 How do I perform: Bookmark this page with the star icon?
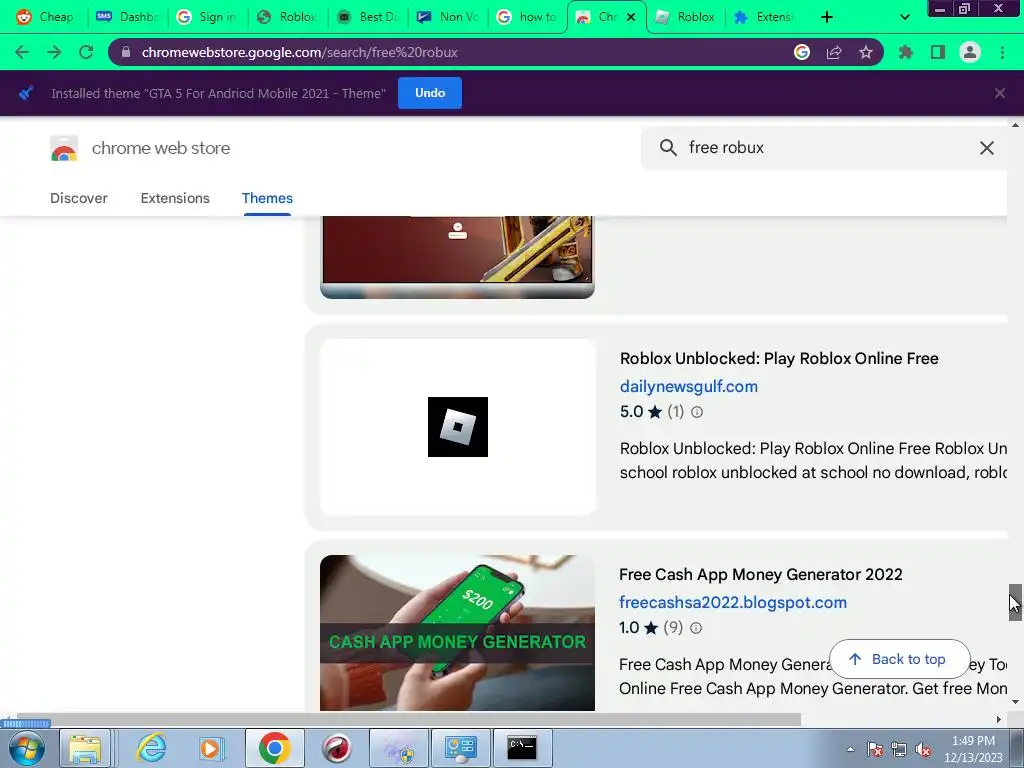tap(866, 52)
